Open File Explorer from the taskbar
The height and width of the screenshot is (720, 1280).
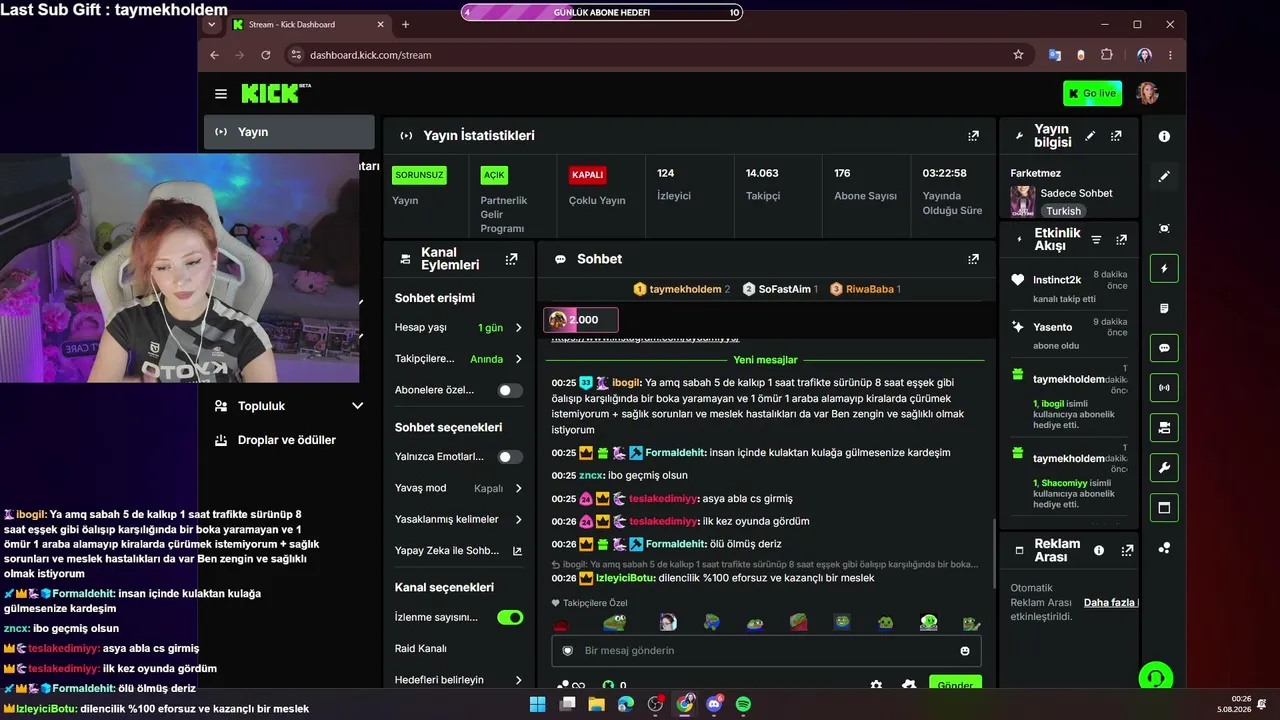click(597, 704)
